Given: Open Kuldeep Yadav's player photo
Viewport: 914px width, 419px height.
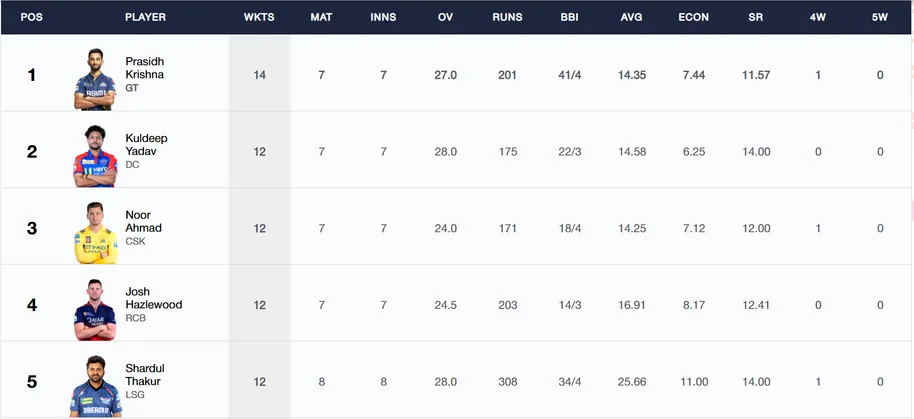Looking at the screenshot, I should click(x=95, y=156).
